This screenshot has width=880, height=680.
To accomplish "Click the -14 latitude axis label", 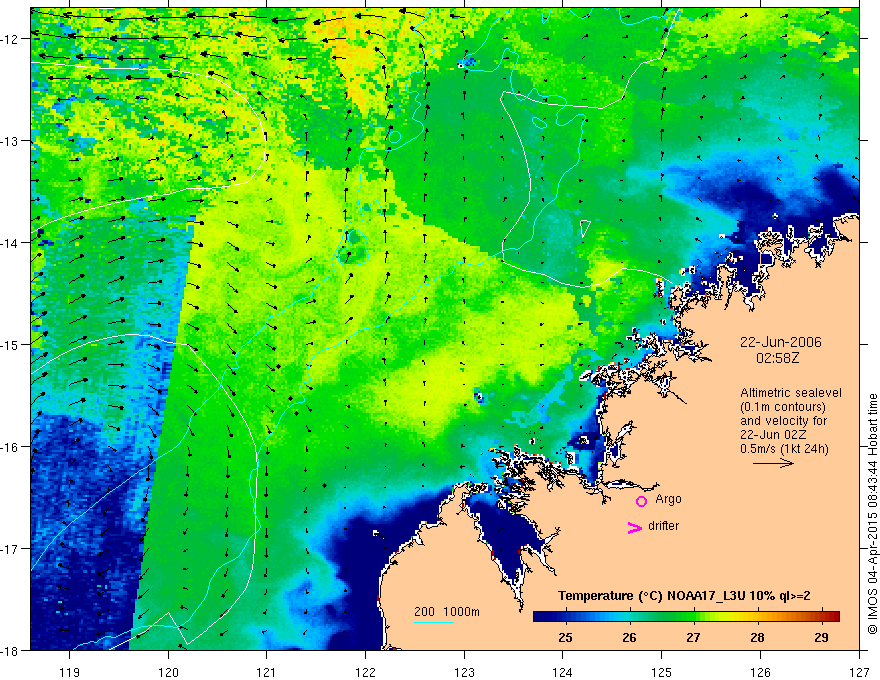I will tap(10, 243).
